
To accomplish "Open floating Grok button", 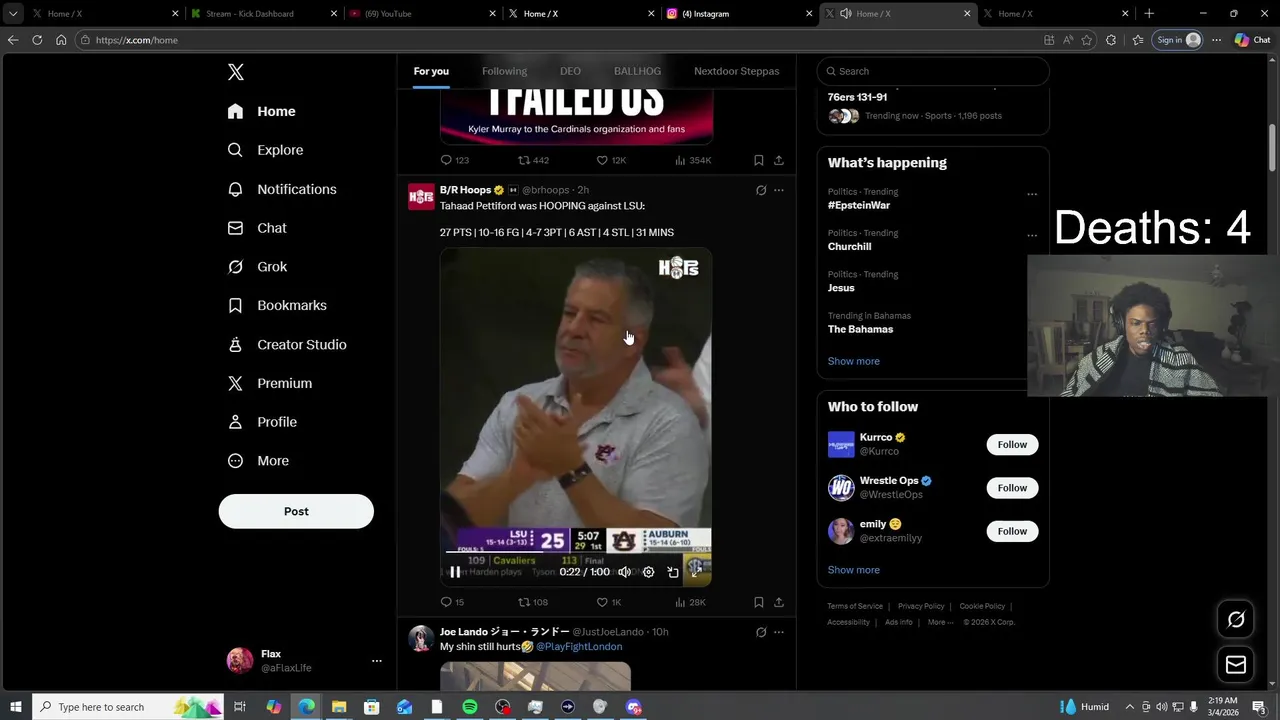I will pos(1236,620).
